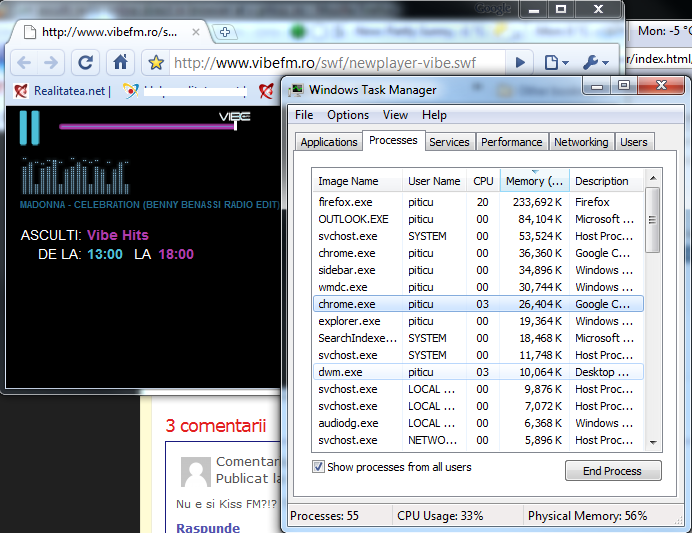Sort by Memory column header
The width and height of the screenshot is (692, 533).
pos(534,181)
